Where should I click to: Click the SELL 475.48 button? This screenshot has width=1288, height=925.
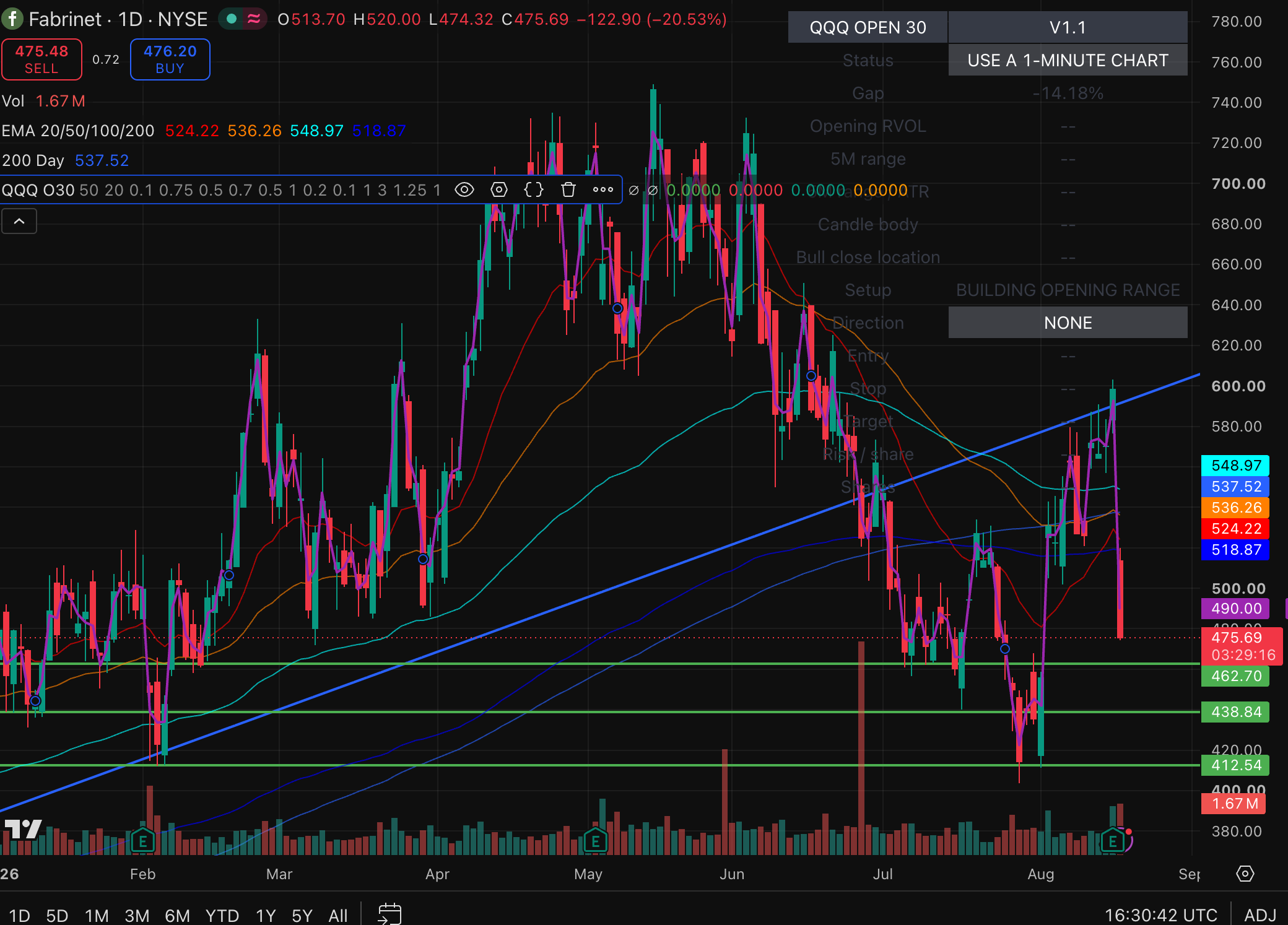(x=41, y=59)
